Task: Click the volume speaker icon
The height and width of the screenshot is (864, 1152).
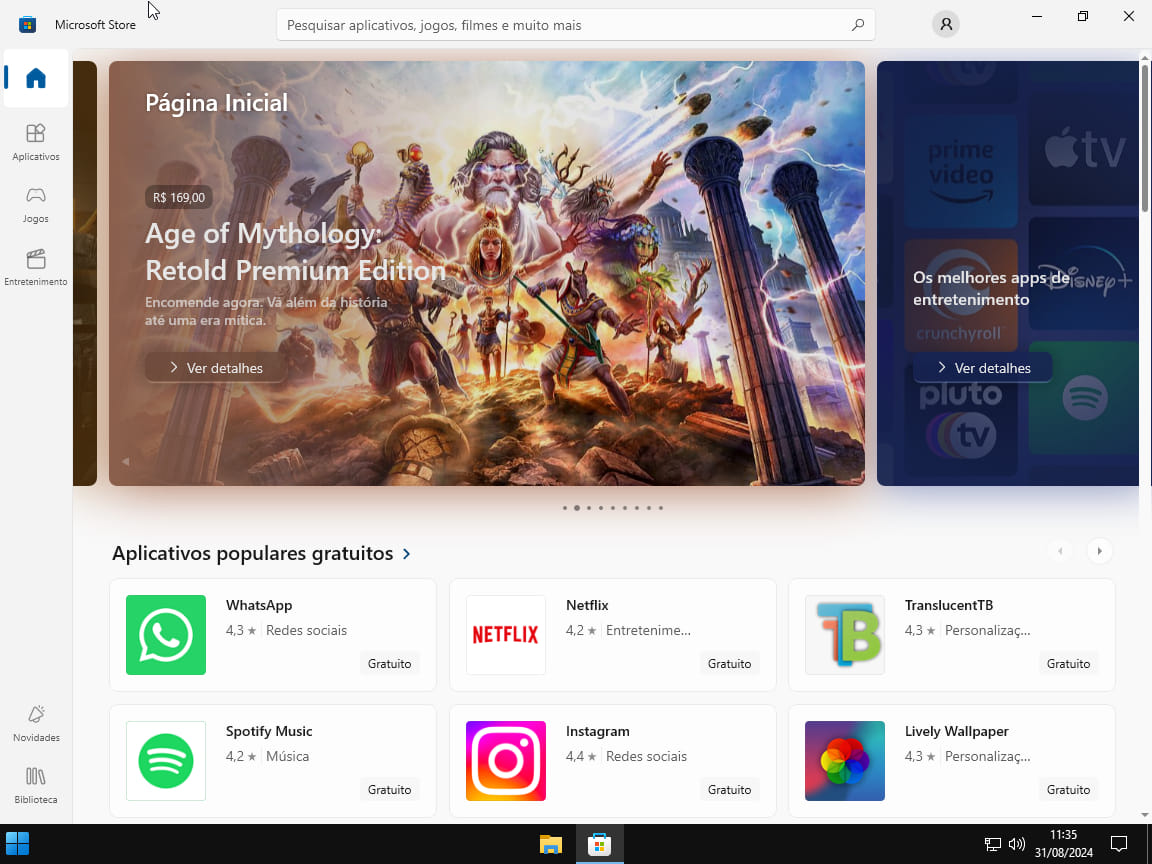Action: (1016, 844)
